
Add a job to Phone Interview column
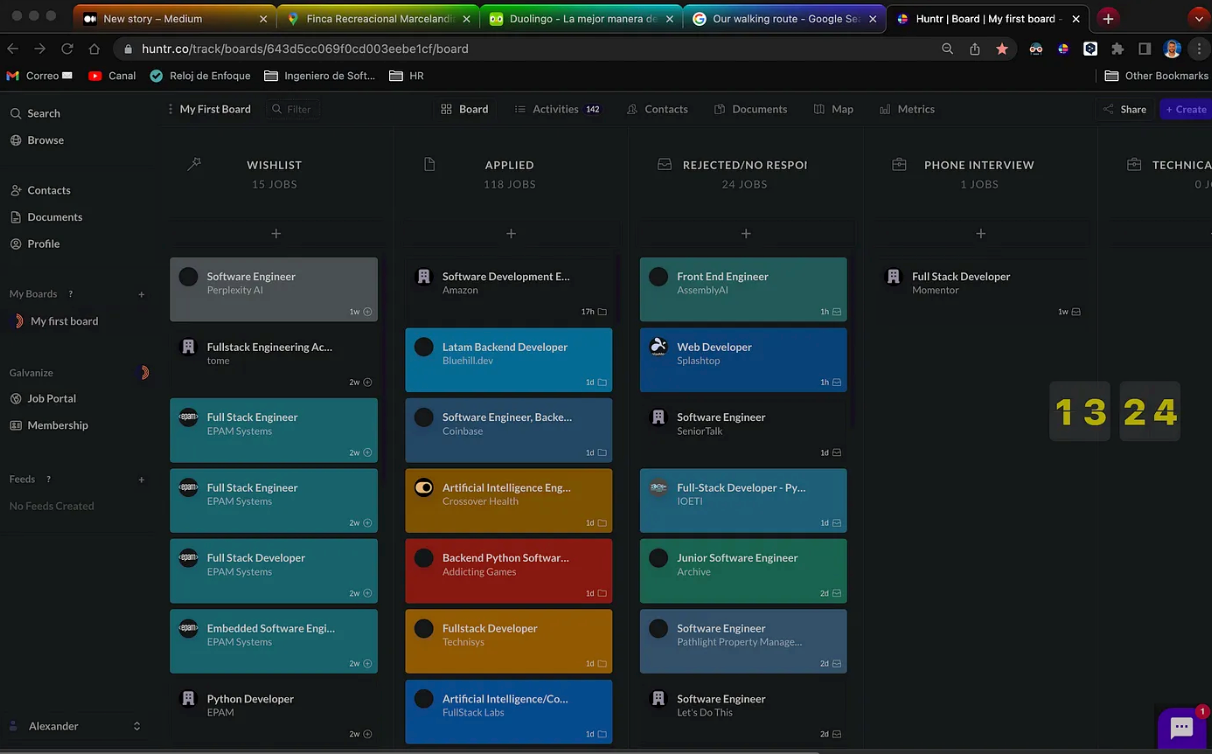981,234
